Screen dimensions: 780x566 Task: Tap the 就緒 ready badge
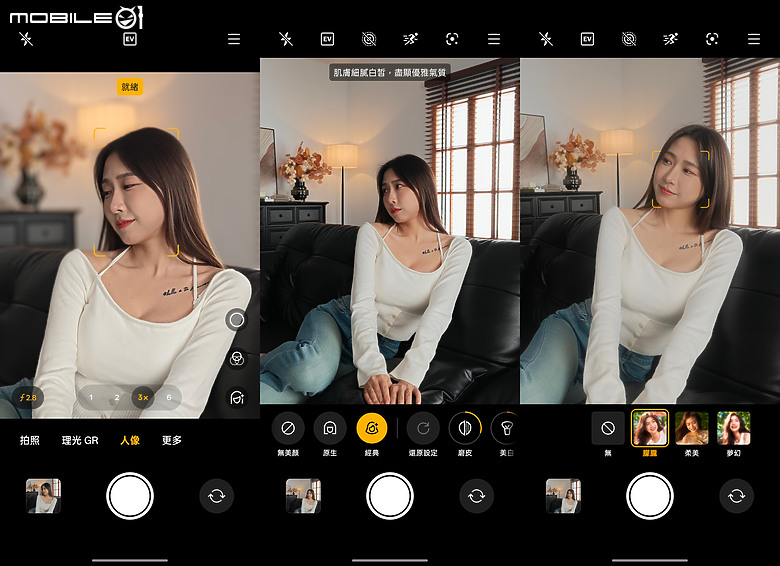pyautogui.click(x=130, y=87)
